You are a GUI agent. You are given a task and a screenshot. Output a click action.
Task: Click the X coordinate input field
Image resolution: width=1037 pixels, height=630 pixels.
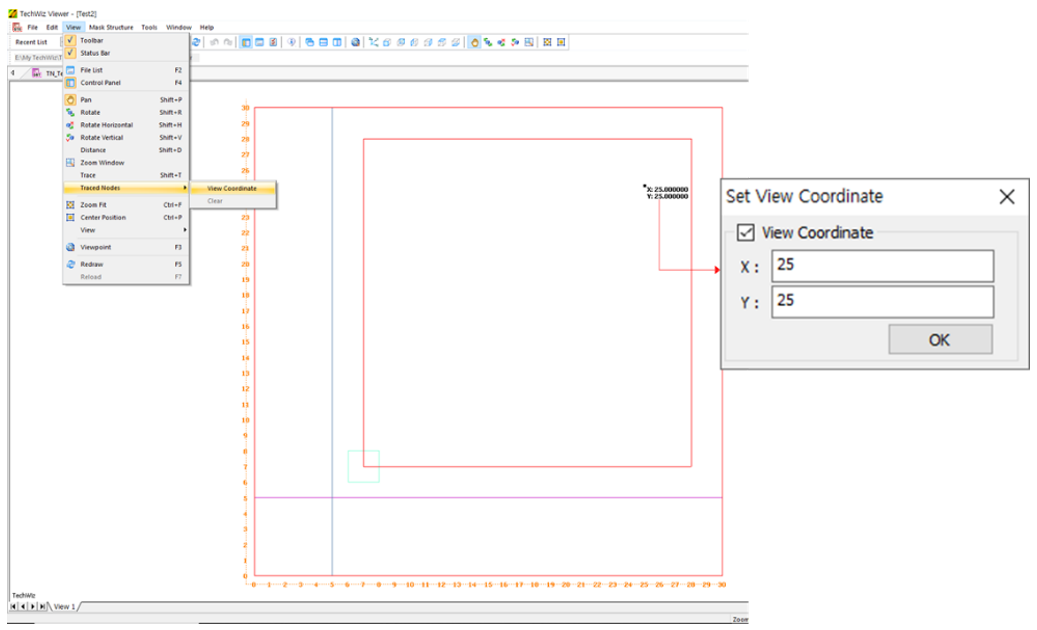click(882, 267)
